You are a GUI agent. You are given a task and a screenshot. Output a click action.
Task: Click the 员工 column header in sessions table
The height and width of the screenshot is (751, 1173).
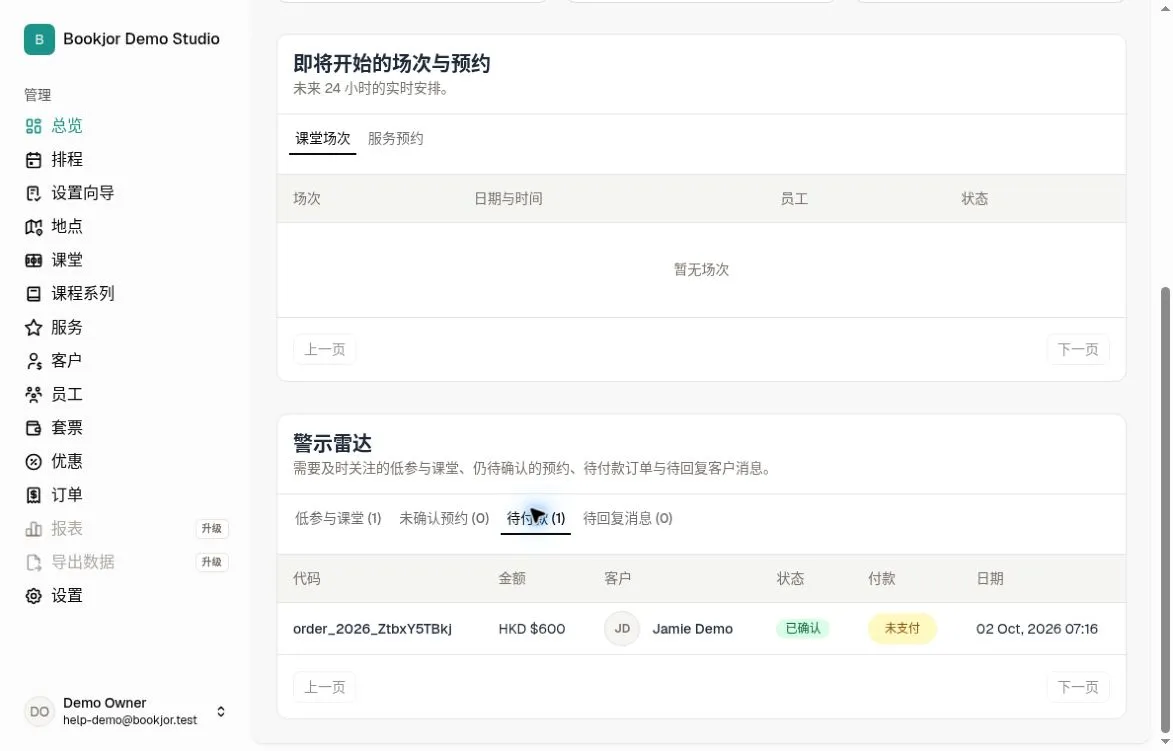coord(794,198)
